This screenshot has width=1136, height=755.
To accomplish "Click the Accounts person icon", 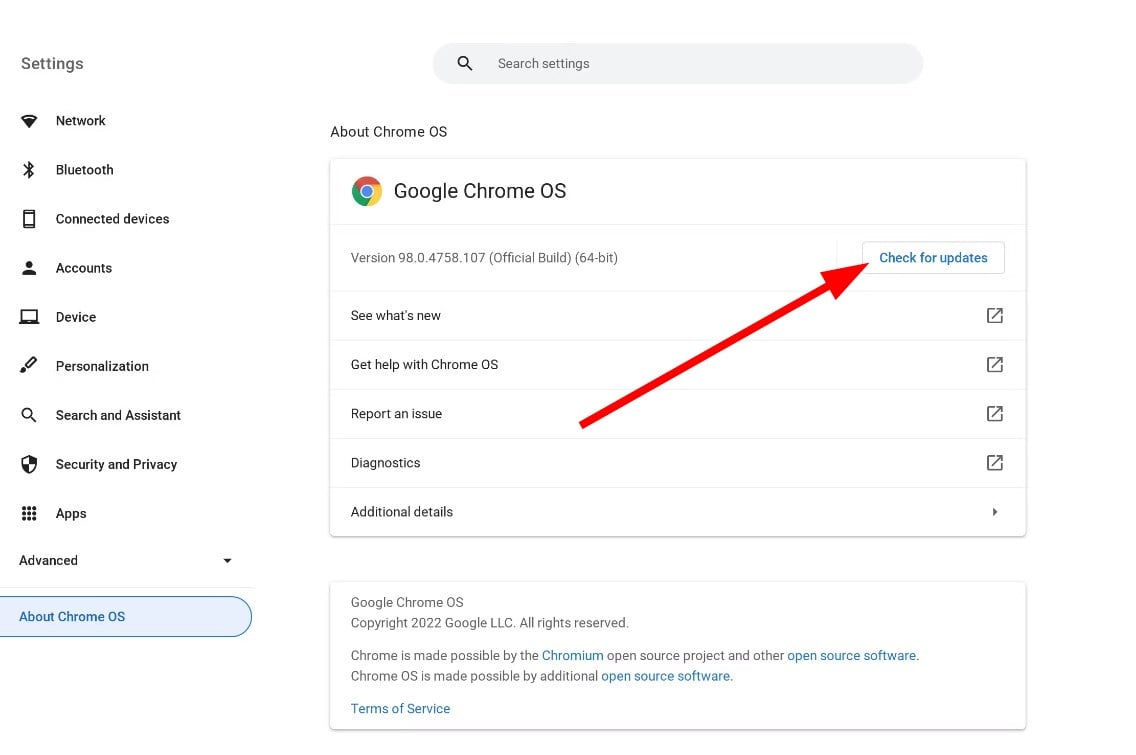I will [x=29, y=268].
